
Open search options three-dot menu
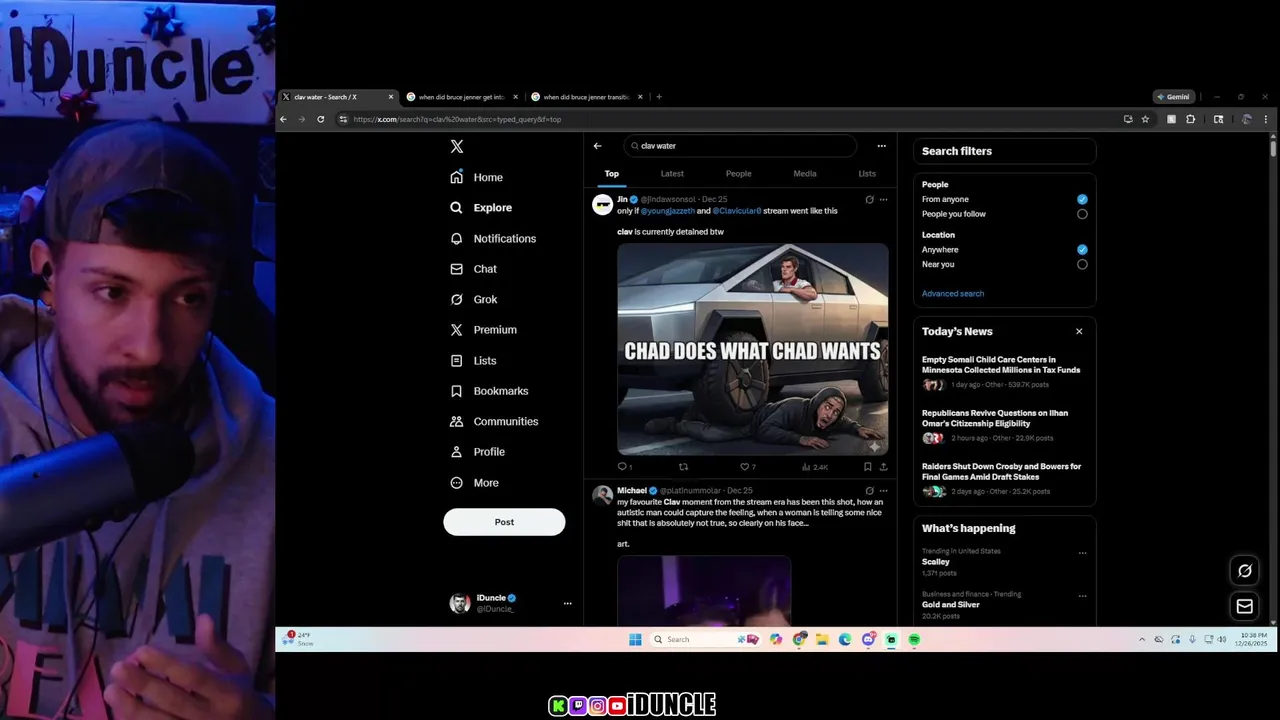(881, 146)
